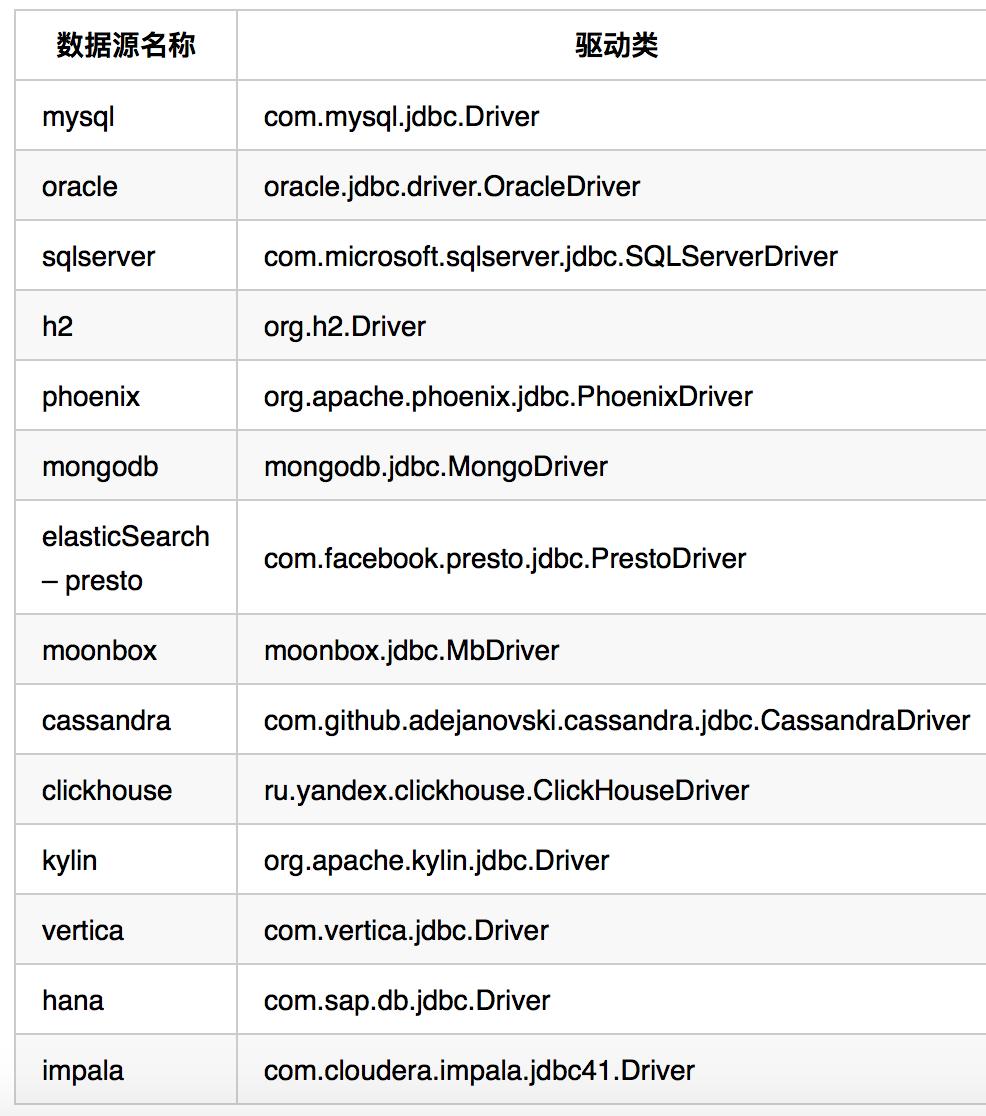Viewport: 986px width, 1116px height.
Task: Select the mysql data source cell
Action: click(x=78, y=117)
